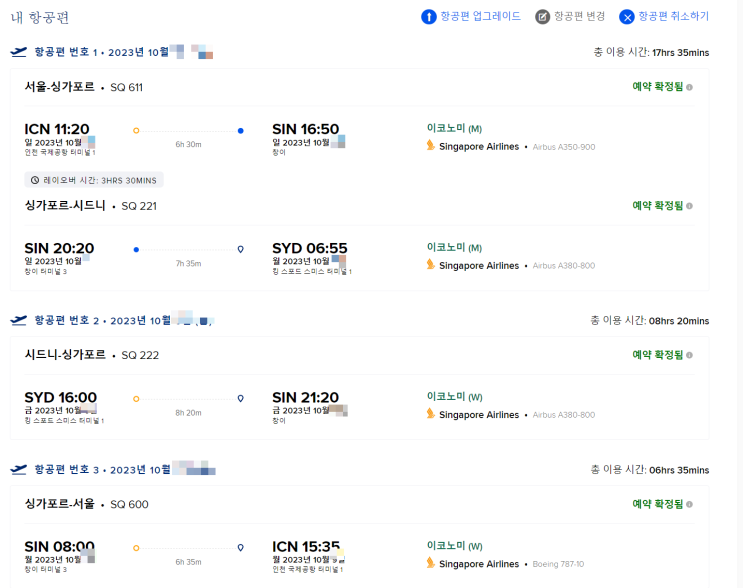
Task: Click the 레이오버 시간 3HRS 30MINS badge
Action: click(x=93, y=180)
